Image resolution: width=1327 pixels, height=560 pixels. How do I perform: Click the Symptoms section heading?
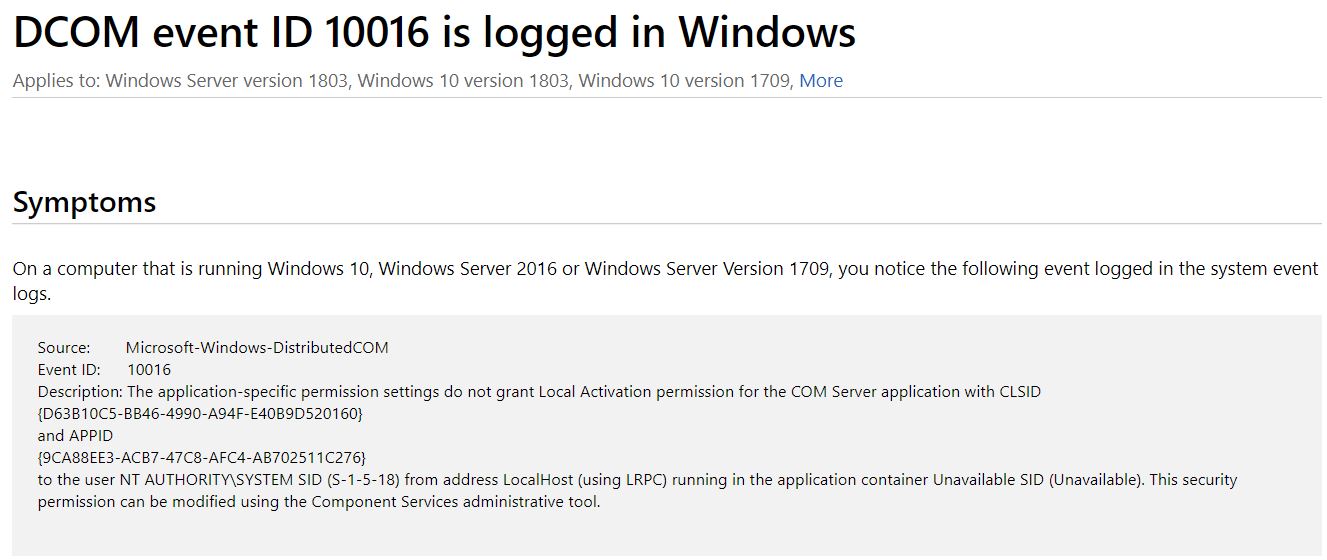point(84,202)
